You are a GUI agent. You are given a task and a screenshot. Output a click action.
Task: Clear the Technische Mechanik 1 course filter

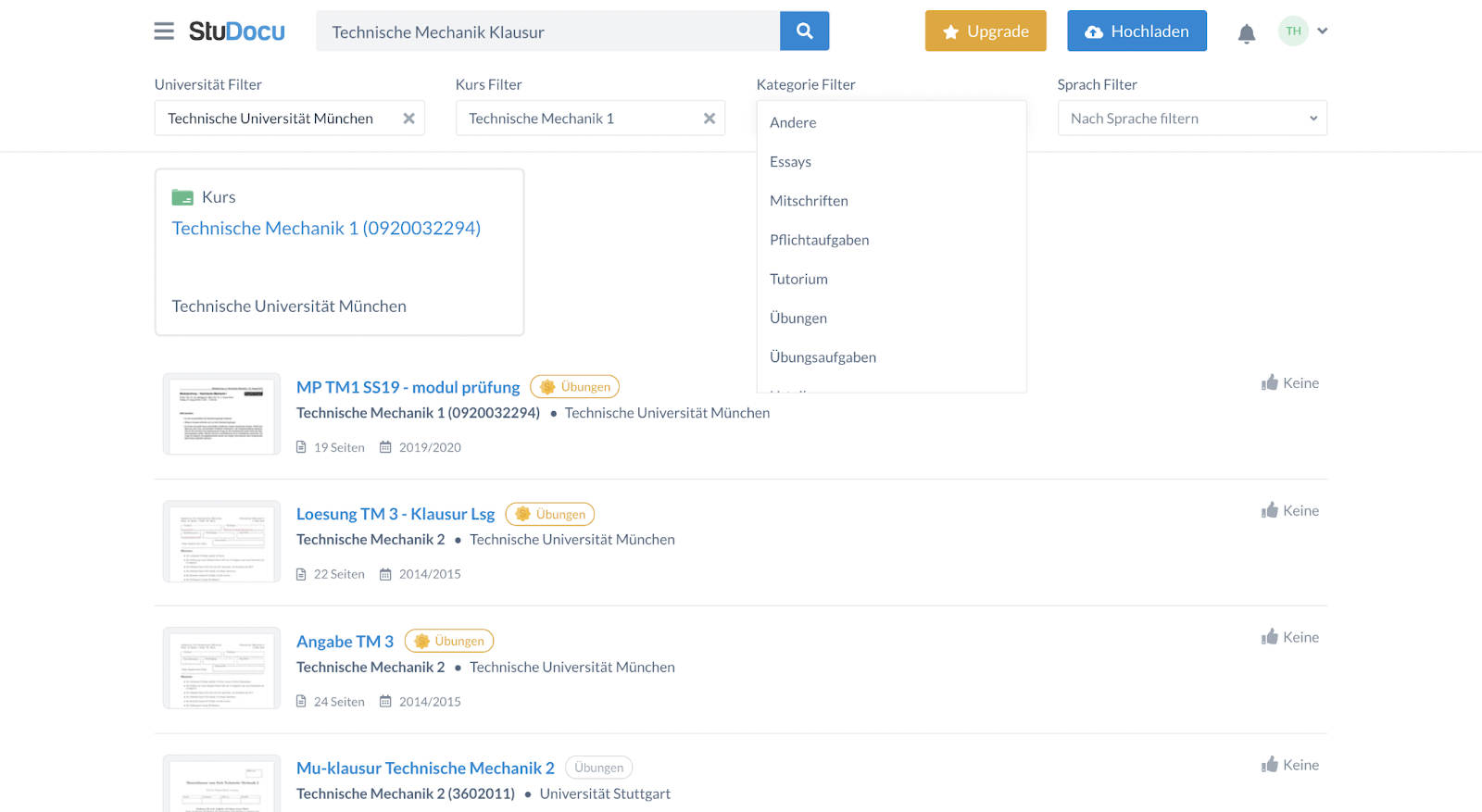point(710,119)
